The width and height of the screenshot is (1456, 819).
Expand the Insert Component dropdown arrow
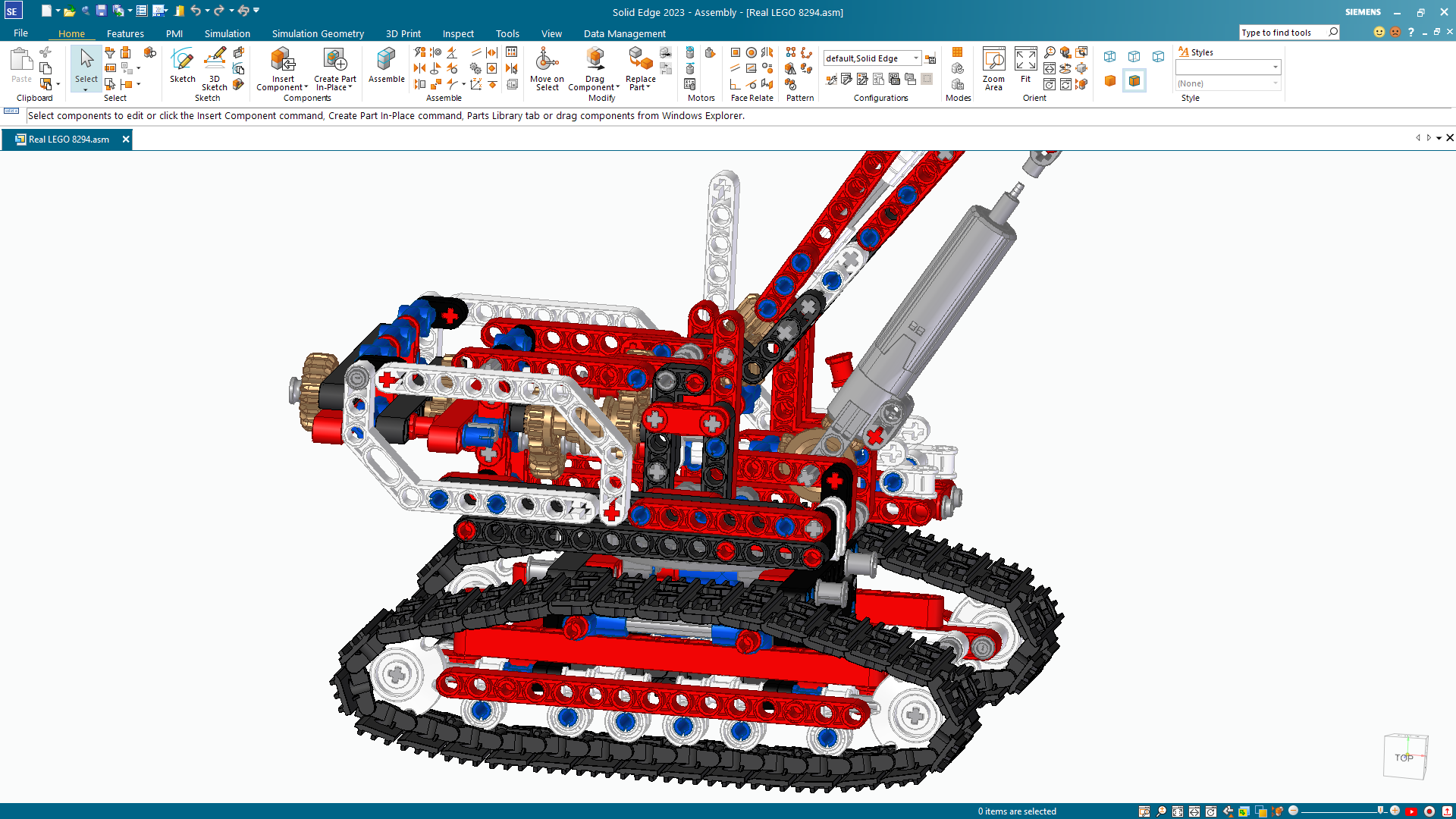pos(306,87)
